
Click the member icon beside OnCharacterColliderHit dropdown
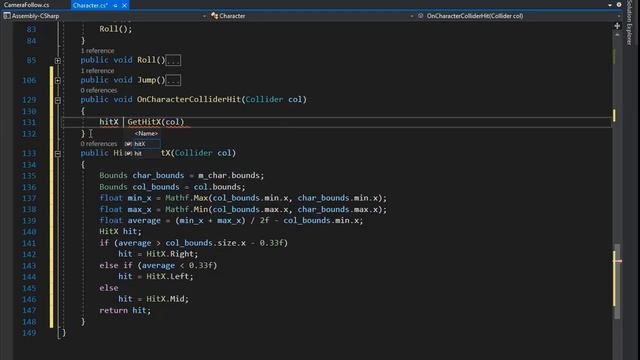[x=420, y=16]
